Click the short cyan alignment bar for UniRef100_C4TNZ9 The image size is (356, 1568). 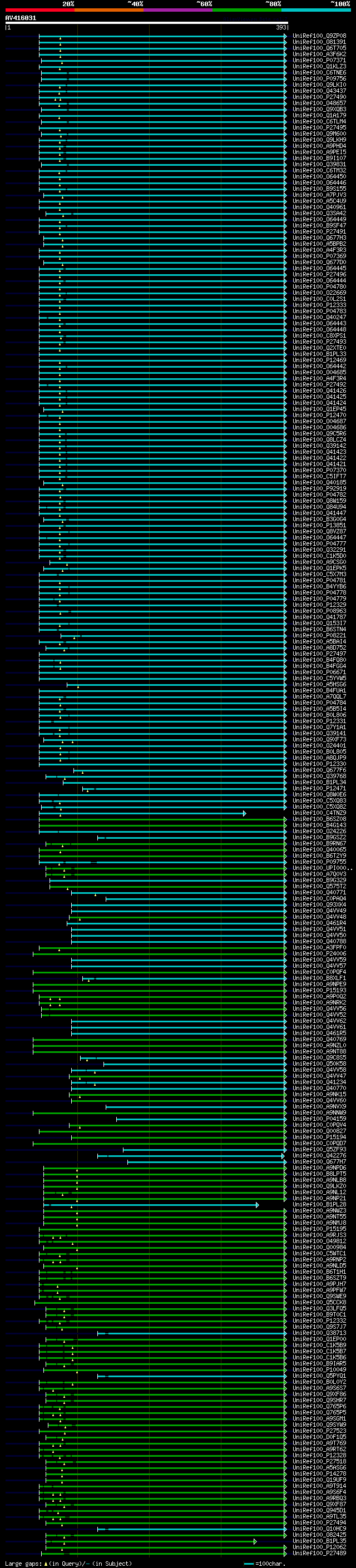tap(142, 813)
